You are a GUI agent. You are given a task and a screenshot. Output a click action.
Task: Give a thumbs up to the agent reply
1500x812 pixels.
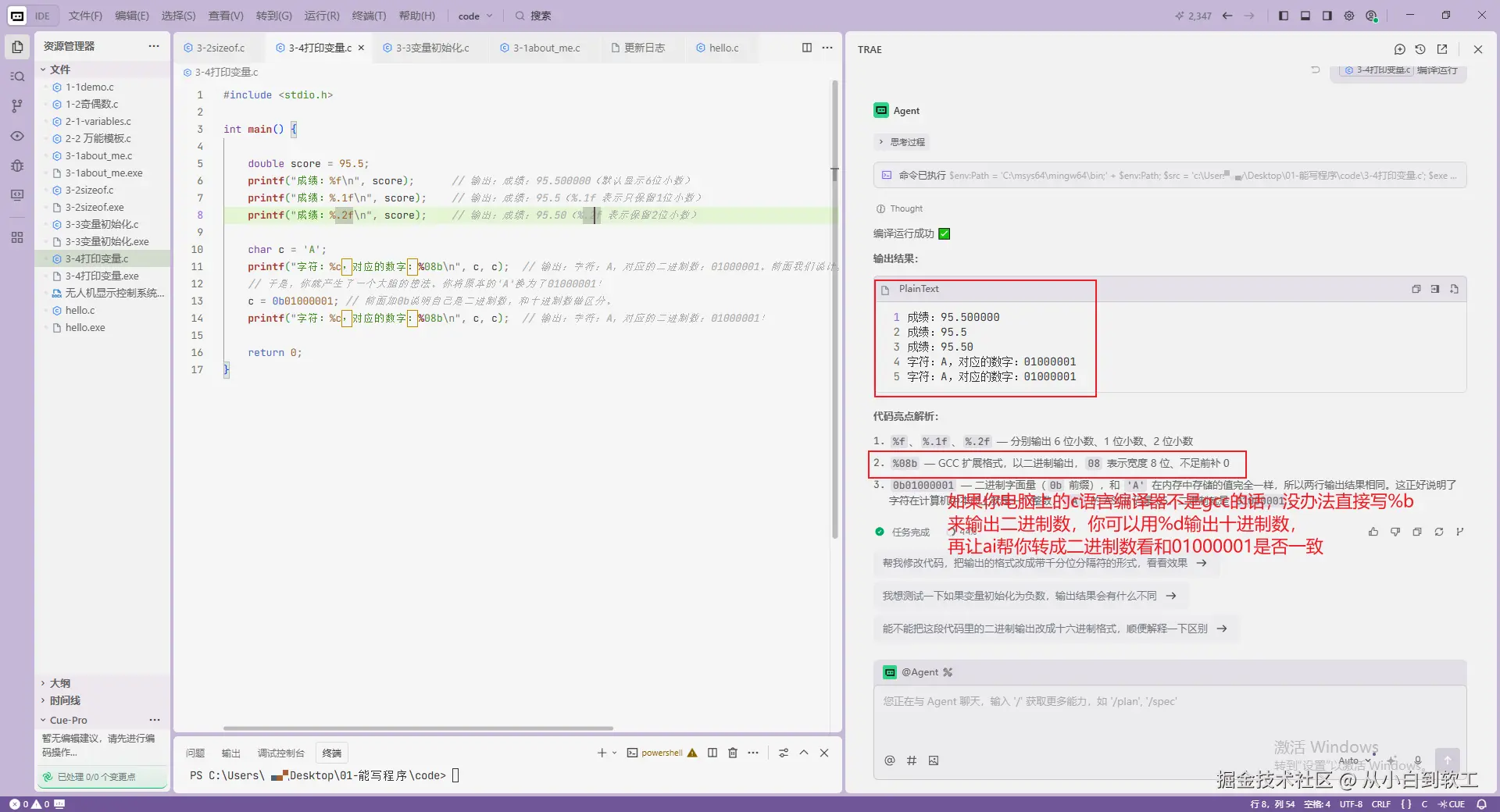(x=1373, y=532)
